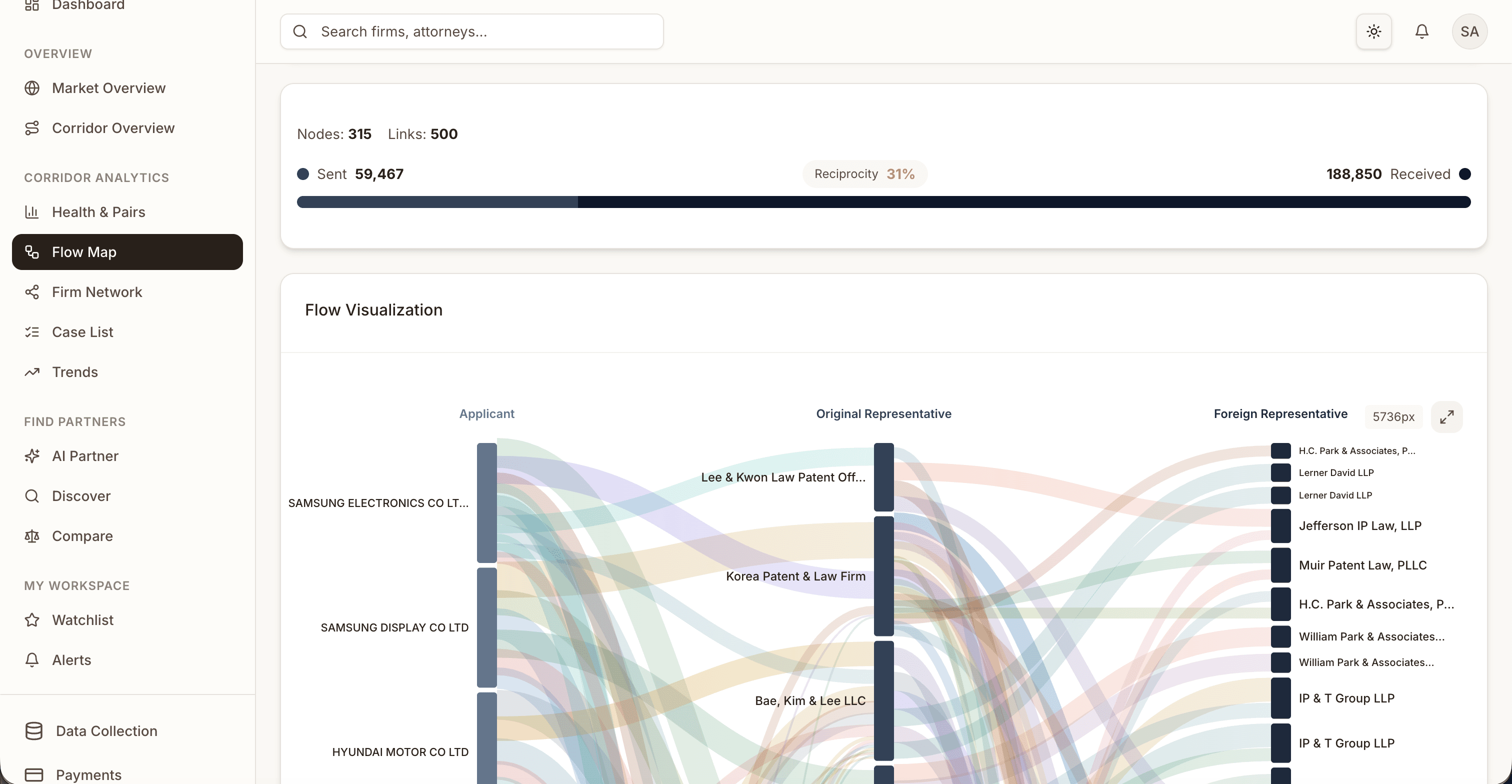
Task: Click the Watchlist star icon
Action: pyautogui.click(x=32, y=619)
